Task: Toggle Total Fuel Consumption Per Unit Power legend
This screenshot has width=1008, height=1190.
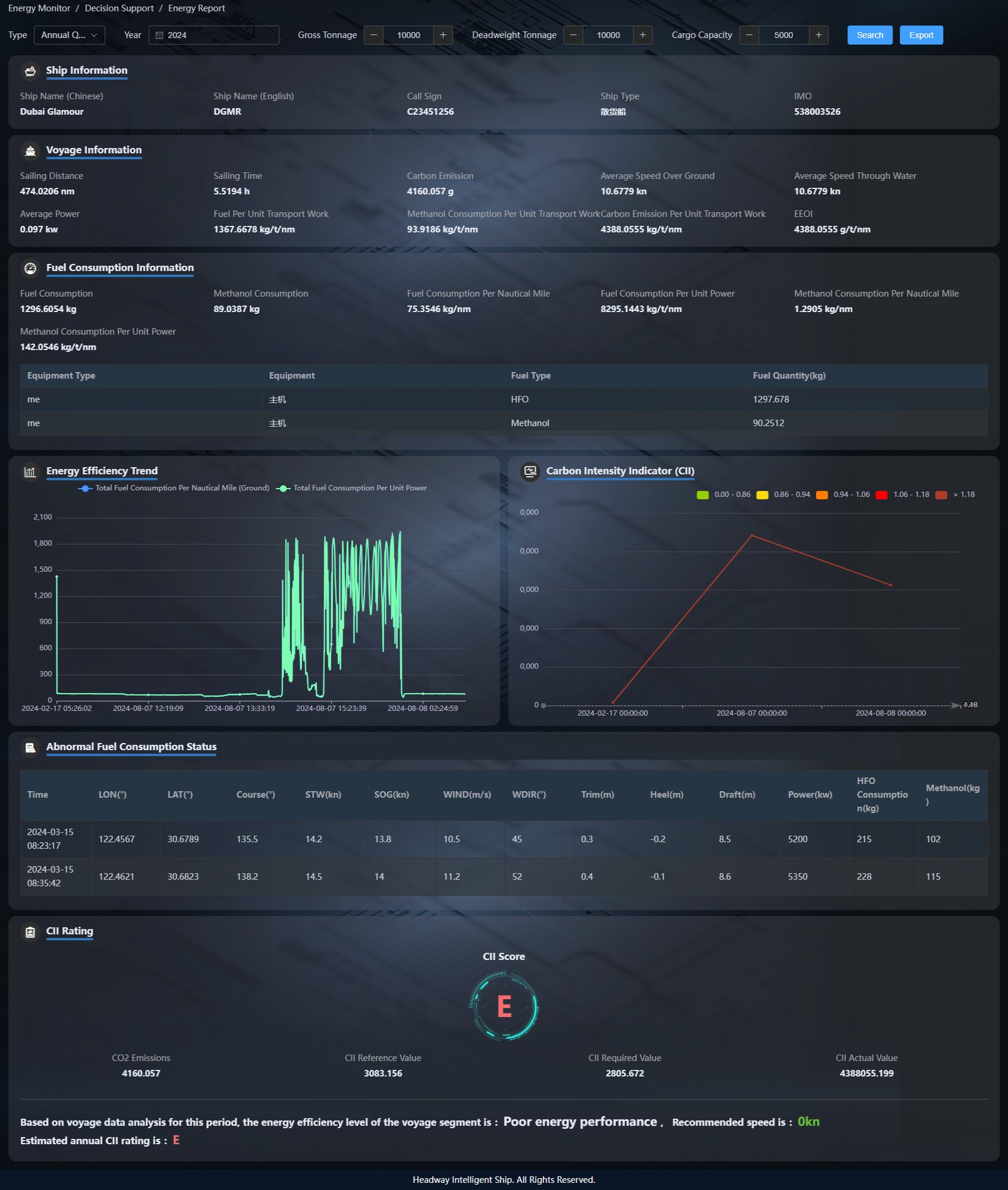Action: (352, 488)
